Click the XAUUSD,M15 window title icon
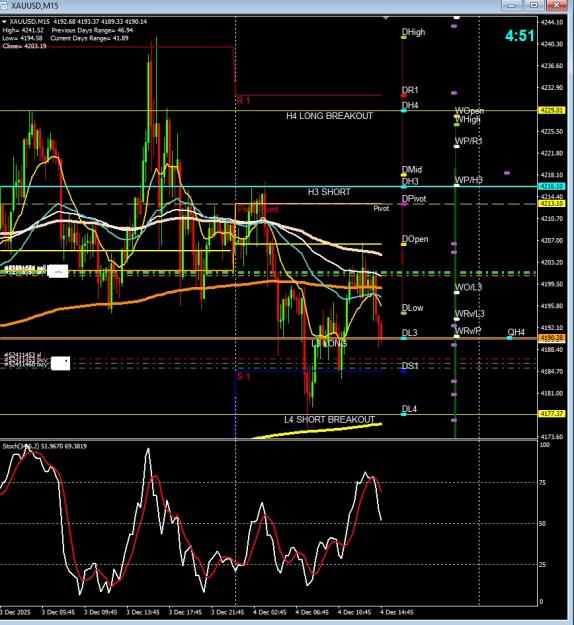The width and height of the screenshot is (574, 625). [4, 5]
